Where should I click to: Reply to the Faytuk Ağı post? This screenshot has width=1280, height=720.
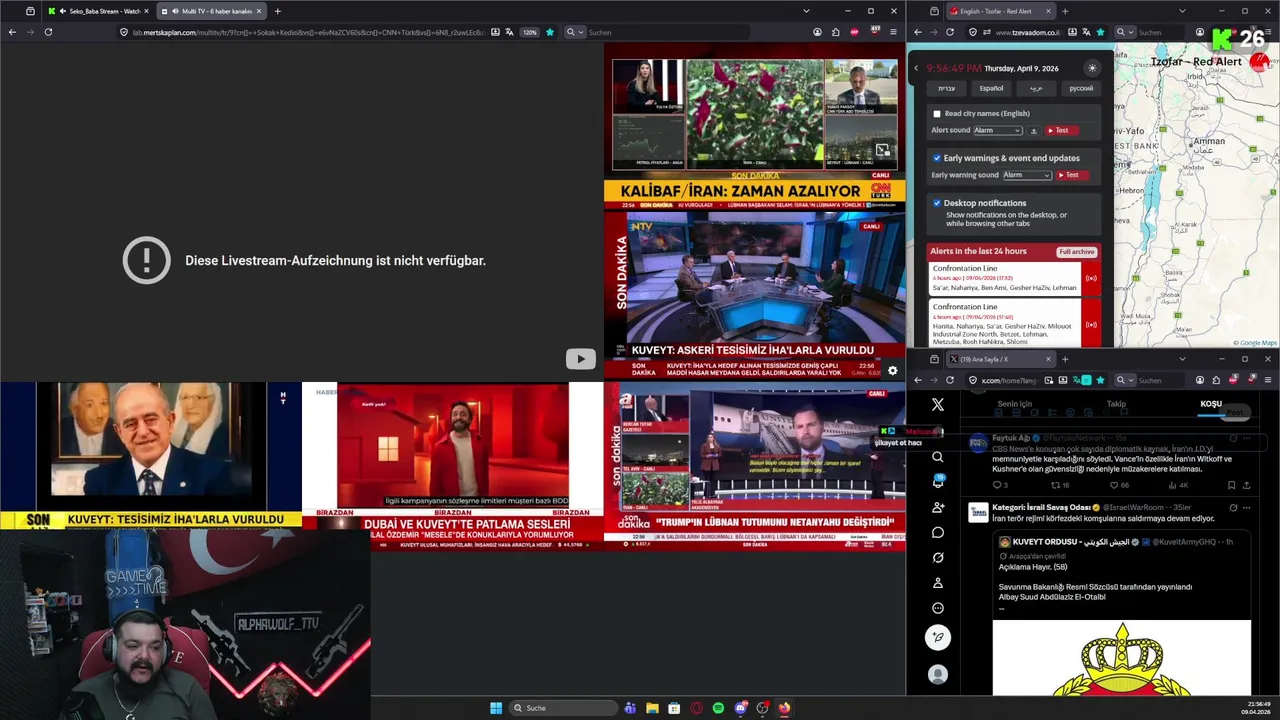pos(999,485)
